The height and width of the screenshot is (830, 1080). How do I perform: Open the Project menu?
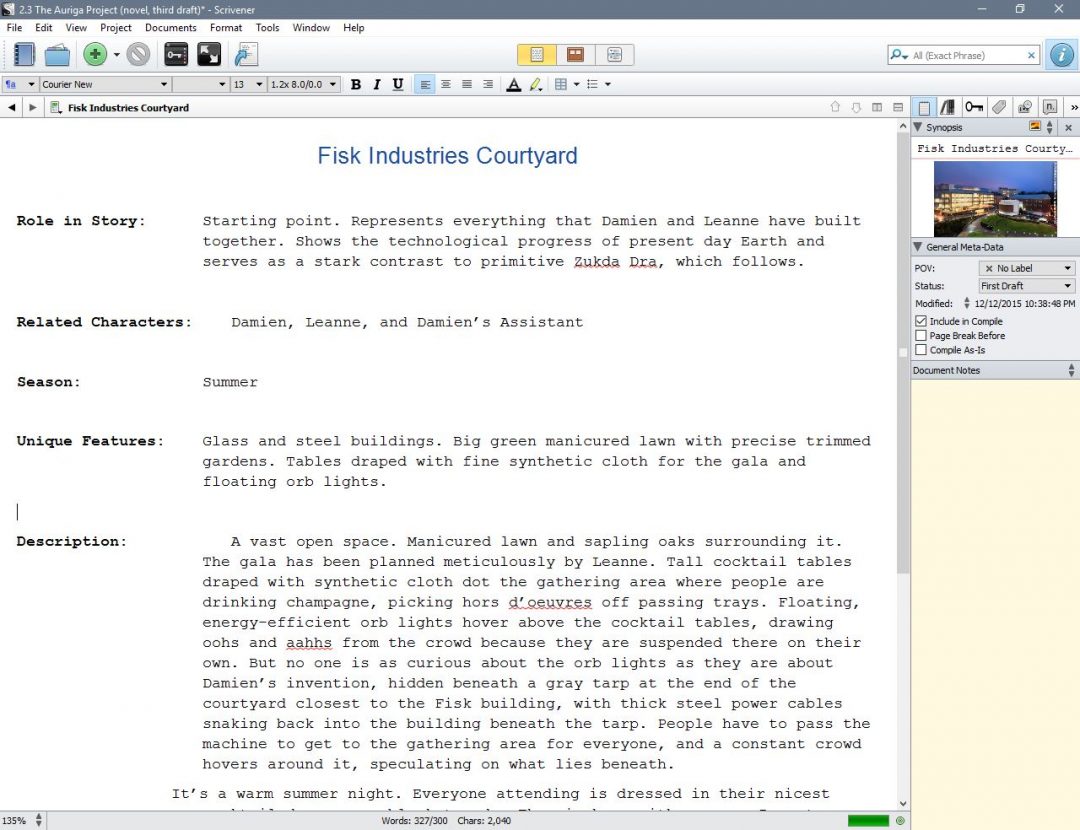tap(116, 28)
